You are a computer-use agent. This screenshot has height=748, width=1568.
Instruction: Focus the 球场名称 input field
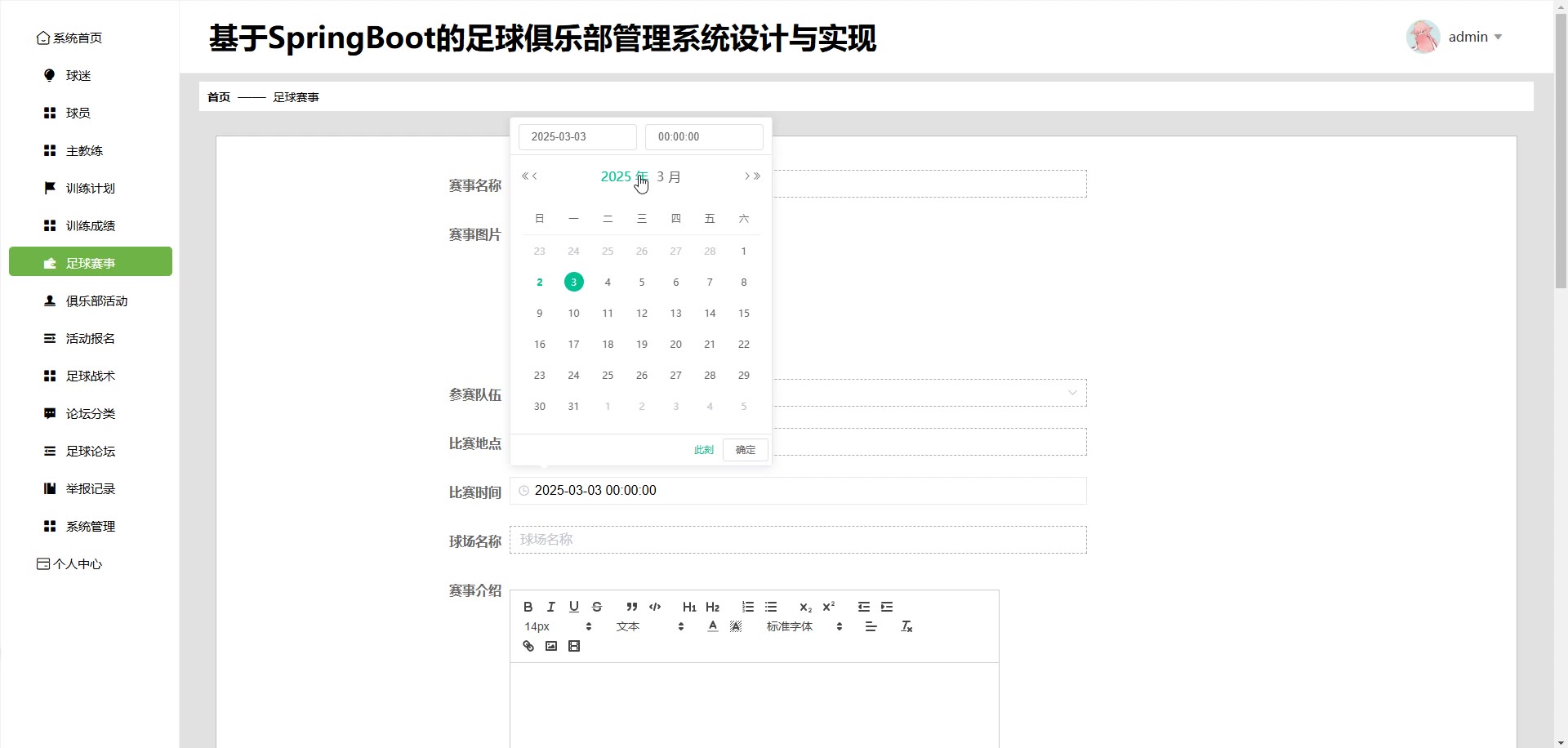(798, 540)
